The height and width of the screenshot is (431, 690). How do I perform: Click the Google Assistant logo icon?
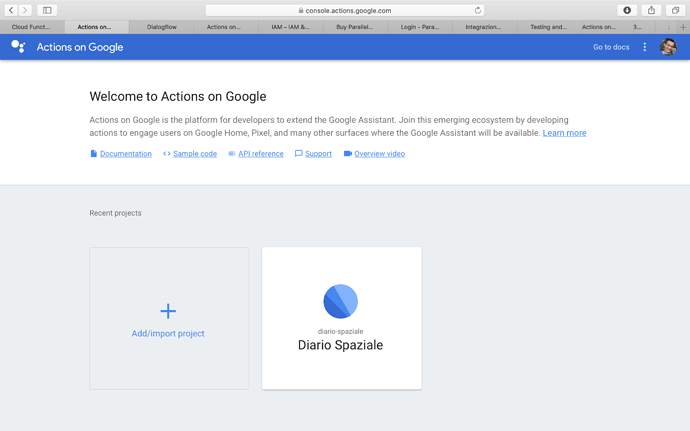18,47
